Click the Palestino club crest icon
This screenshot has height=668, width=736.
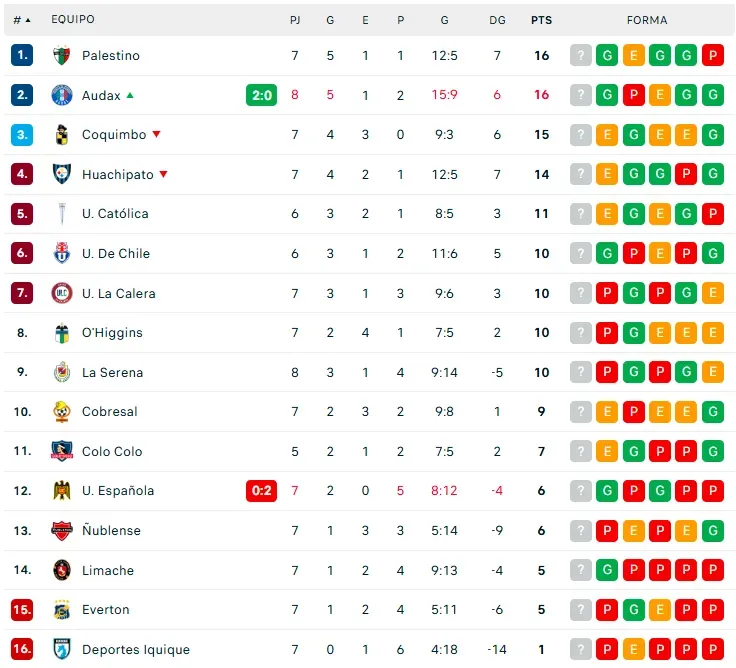[x=62, y=56]
